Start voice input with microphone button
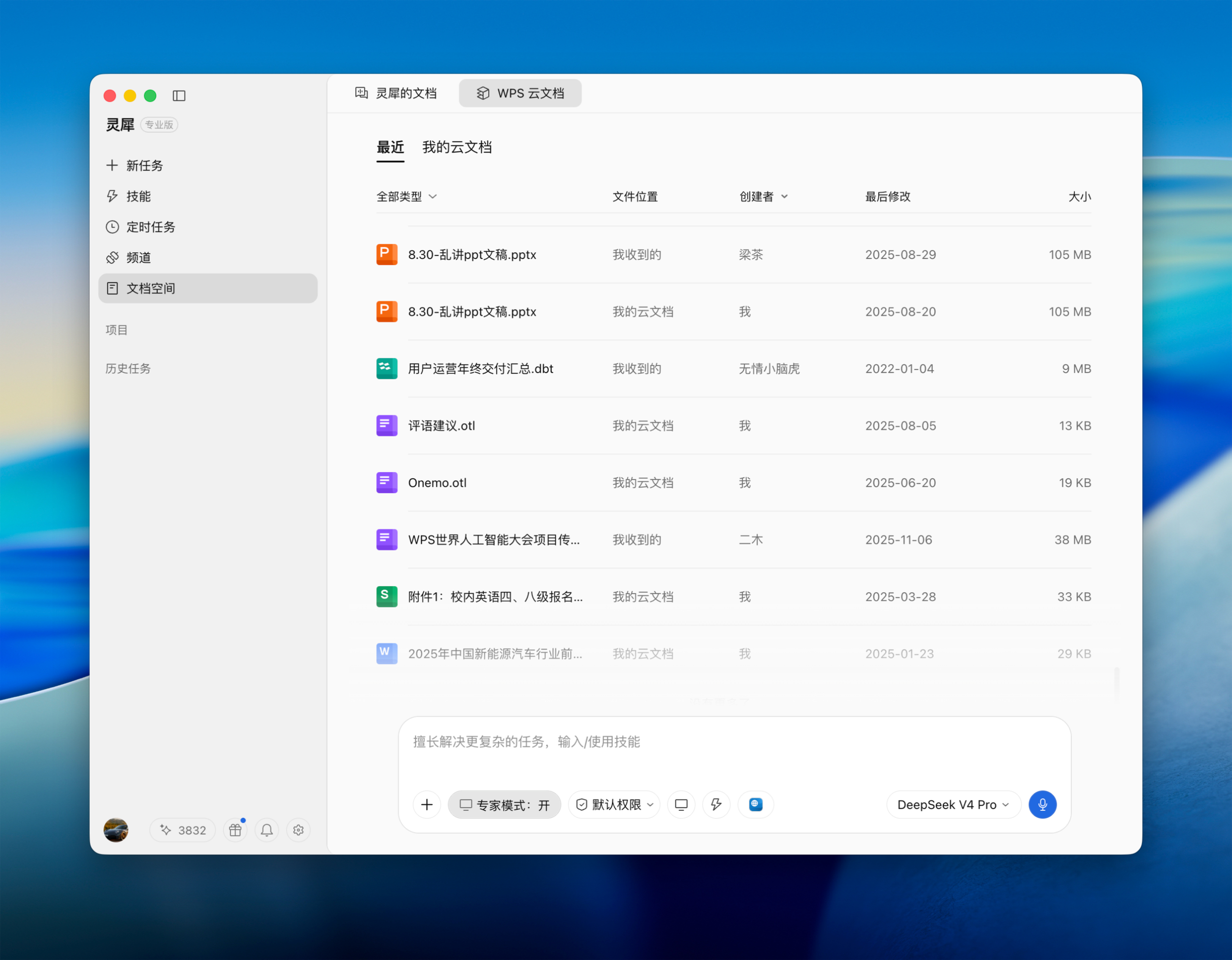The width and height of the screenshot is (1232, 960). (x=1042, y=804)
